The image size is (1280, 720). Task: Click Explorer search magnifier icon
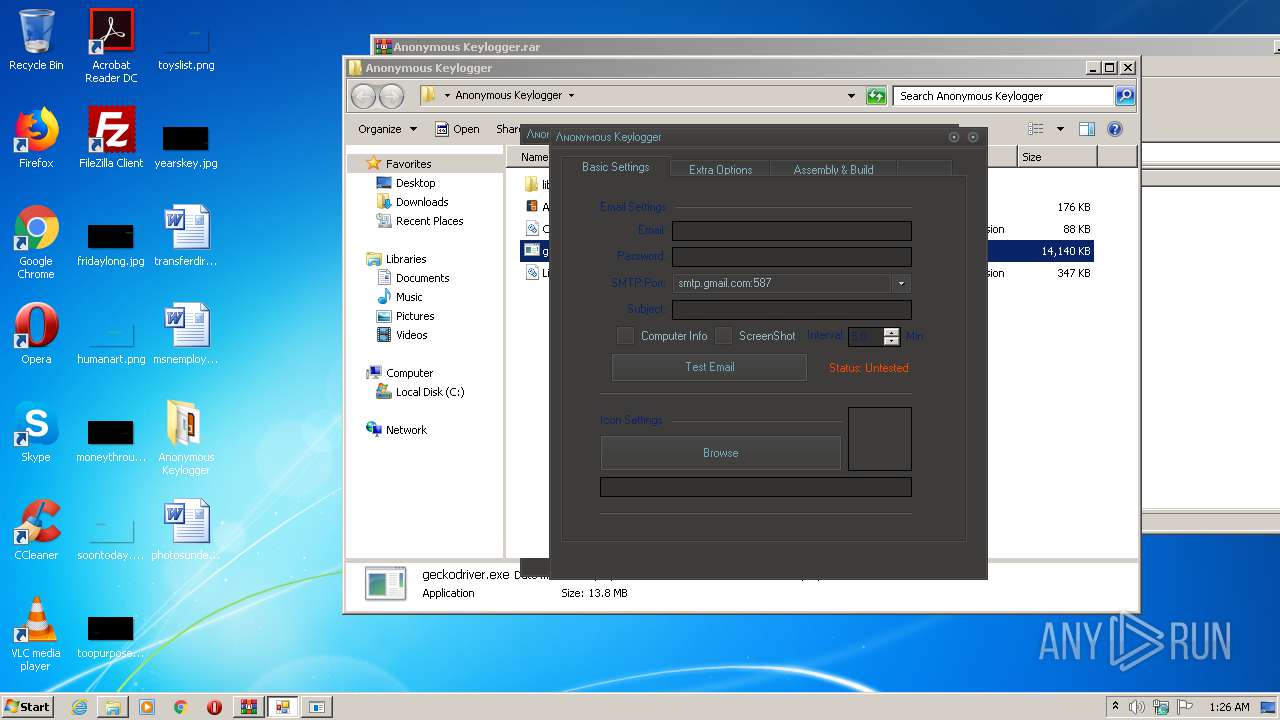pyautogui.click(x=1125, y=96)
